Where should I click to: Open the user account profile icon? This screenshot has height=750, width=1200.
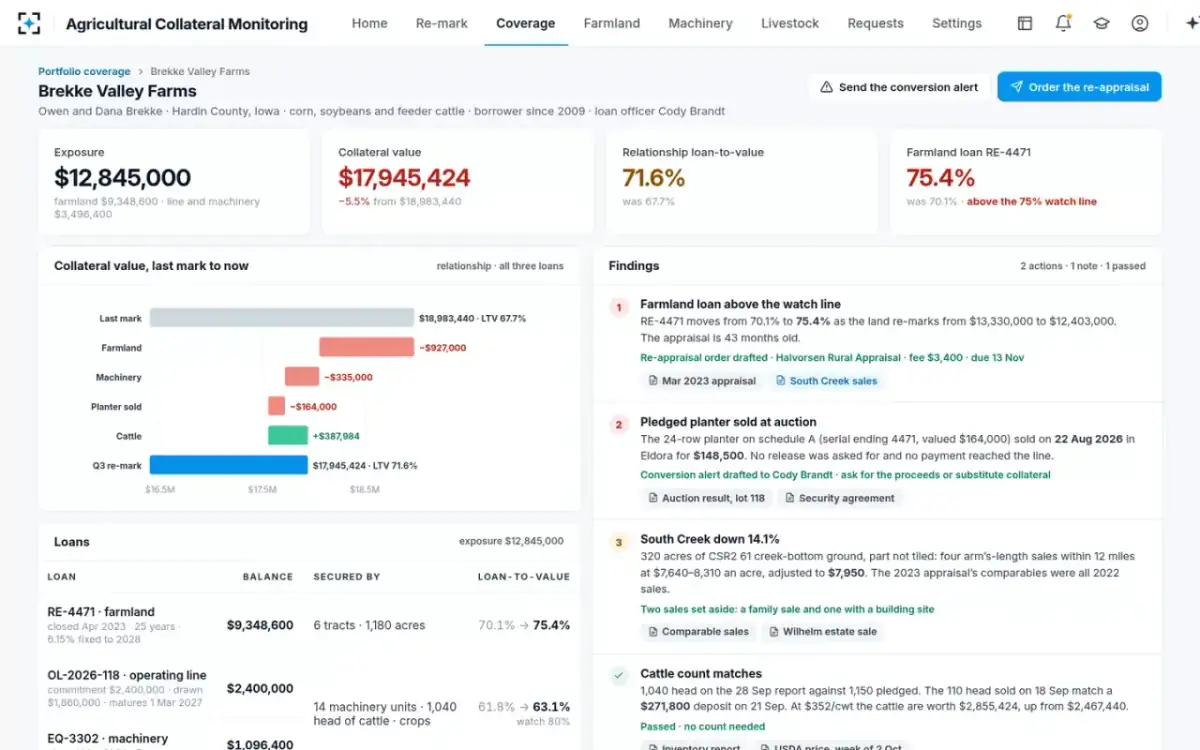point(1140,23)
